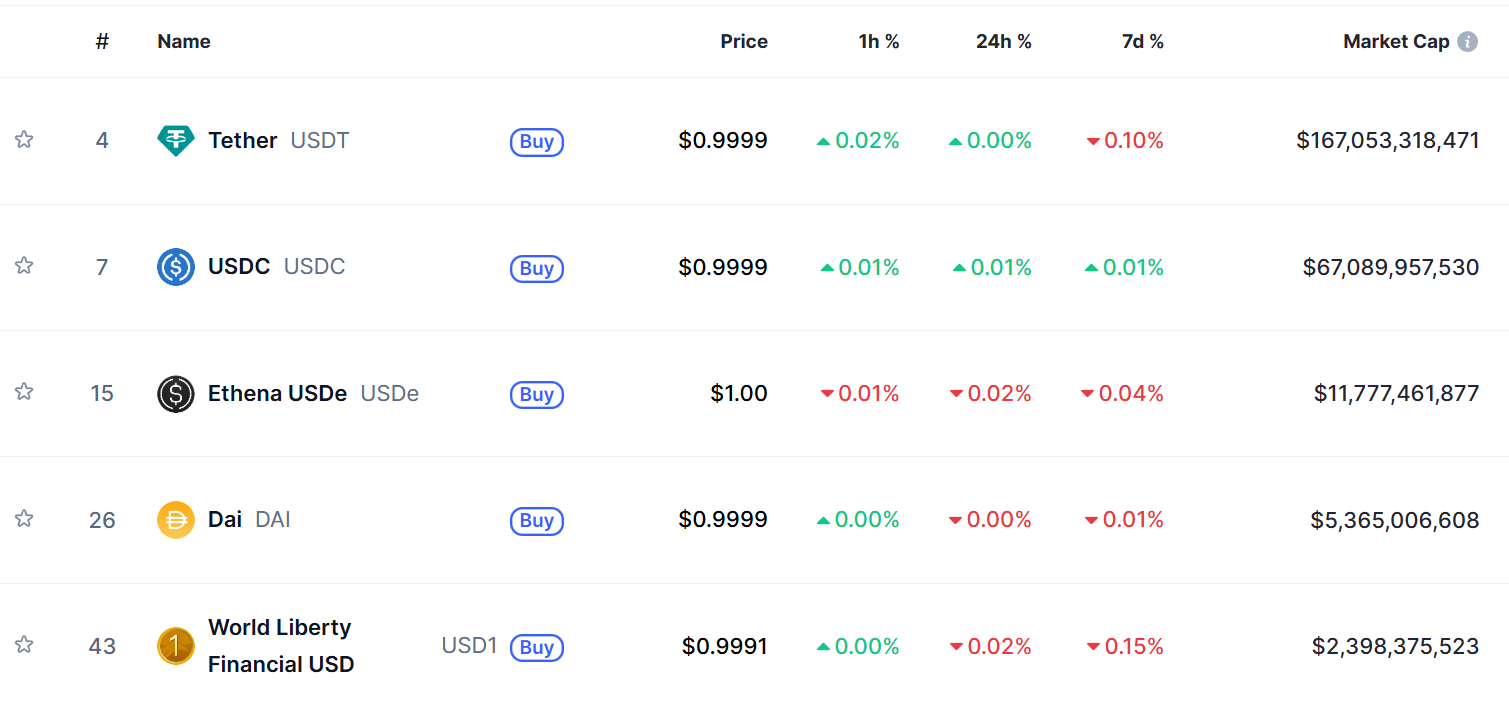Click the Market Cap info icon

[1467, 42]
